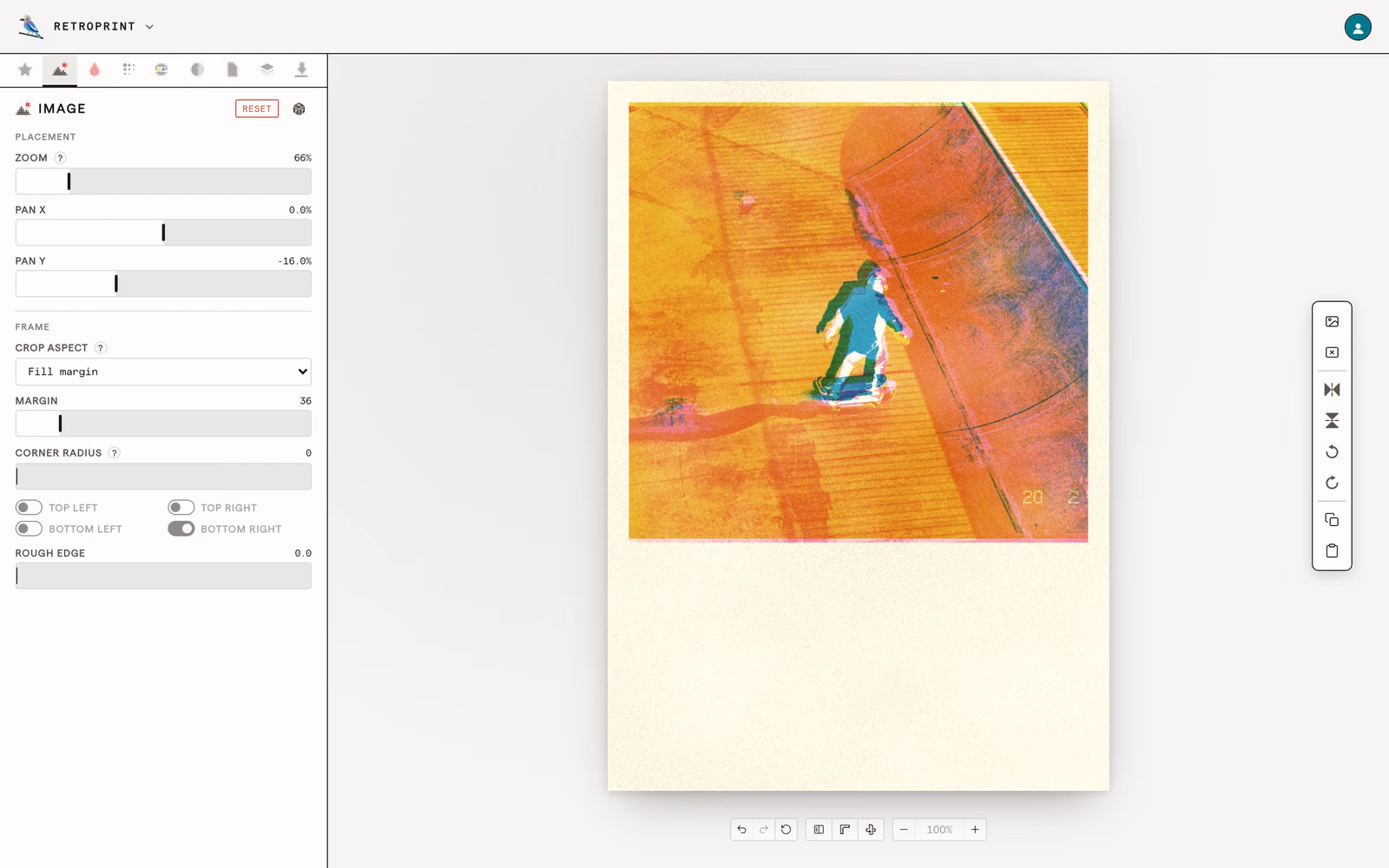Adjust the Pan Y slider
Viewport: 1389px width, 868px height.
[x=163, y=284]
